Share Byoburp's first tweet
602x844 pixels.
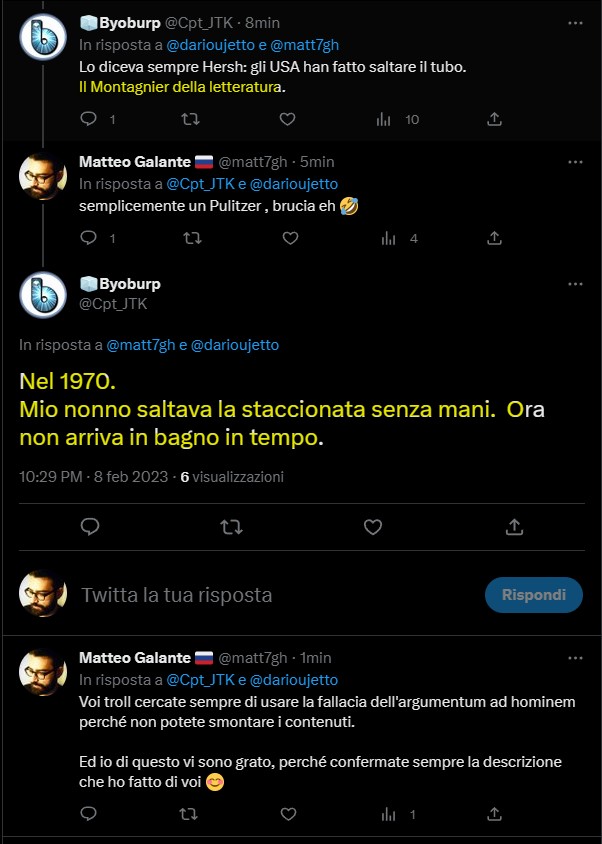pyautogui.click(x=493, y=119)
